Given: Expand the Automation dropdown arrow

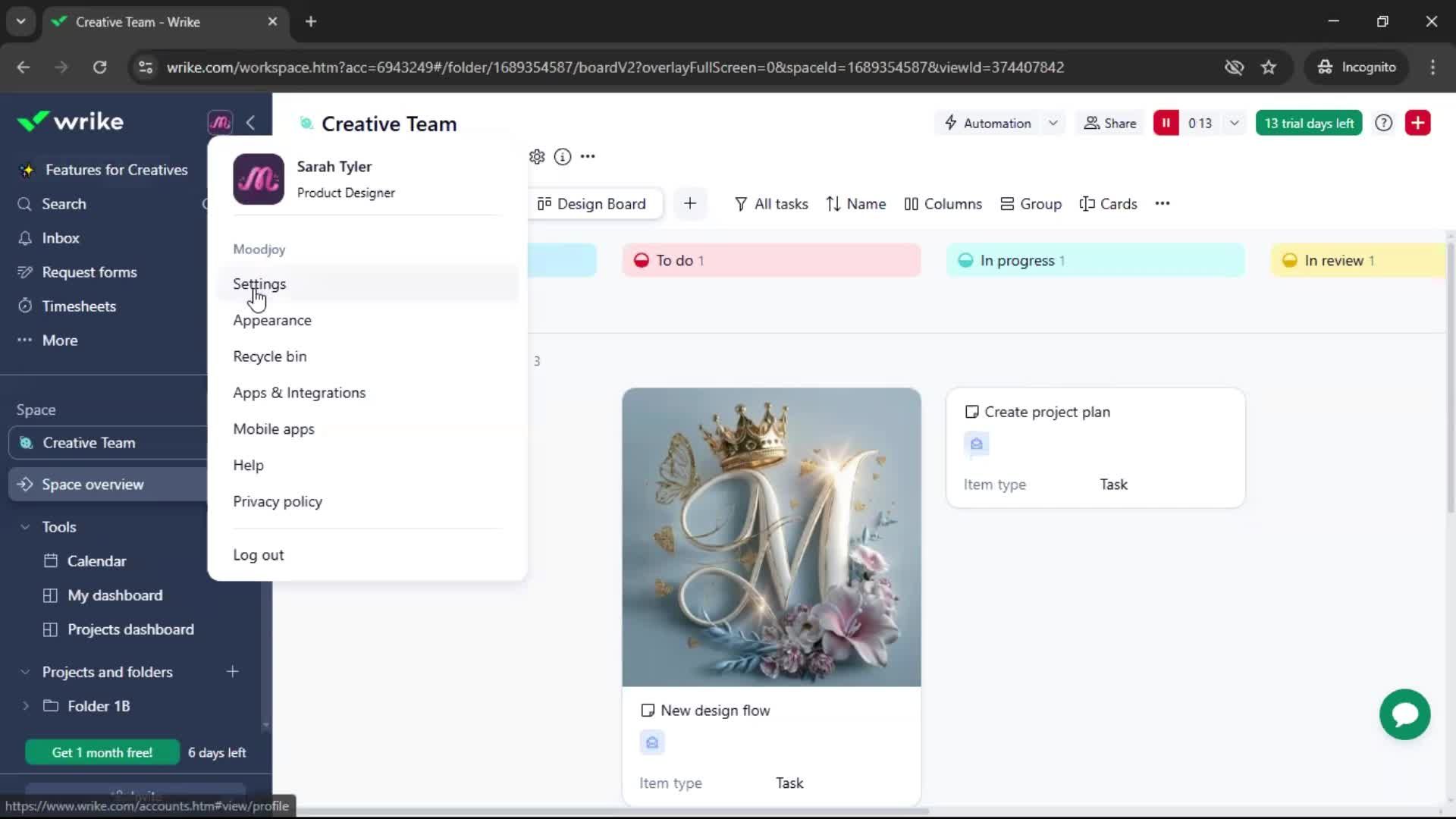Looking at the screenshot, I should [x=1053, y=123].
